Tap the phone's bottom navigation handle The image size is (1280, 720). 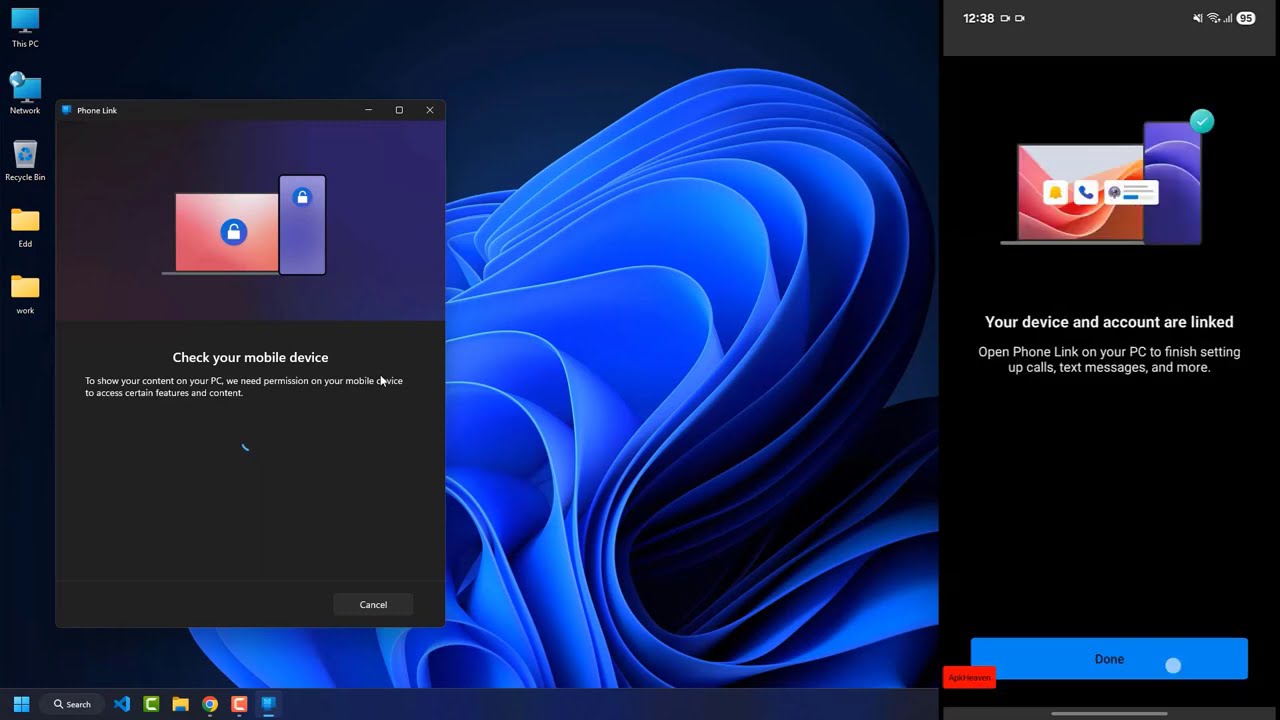[x=1109, y=713]
